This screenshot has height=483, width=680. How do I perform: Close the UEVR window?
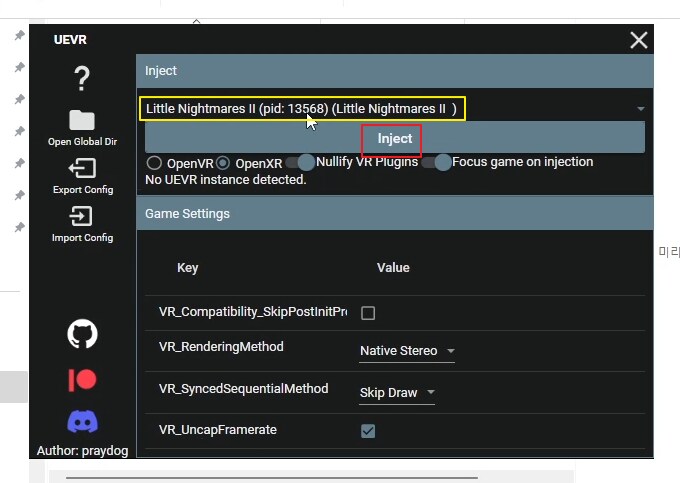point(638,40)
